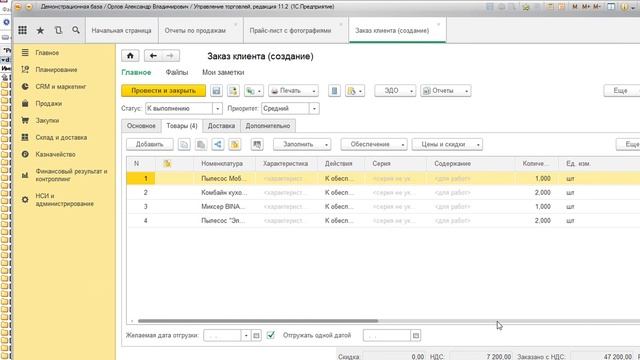This screenshot has height=360, width=640.
Task: Open Финансовый результат и контроллинг section
Action: 71,175
